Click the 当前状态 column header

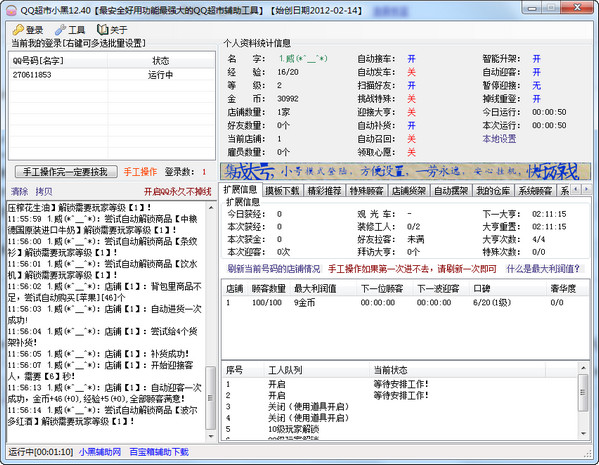457,370
